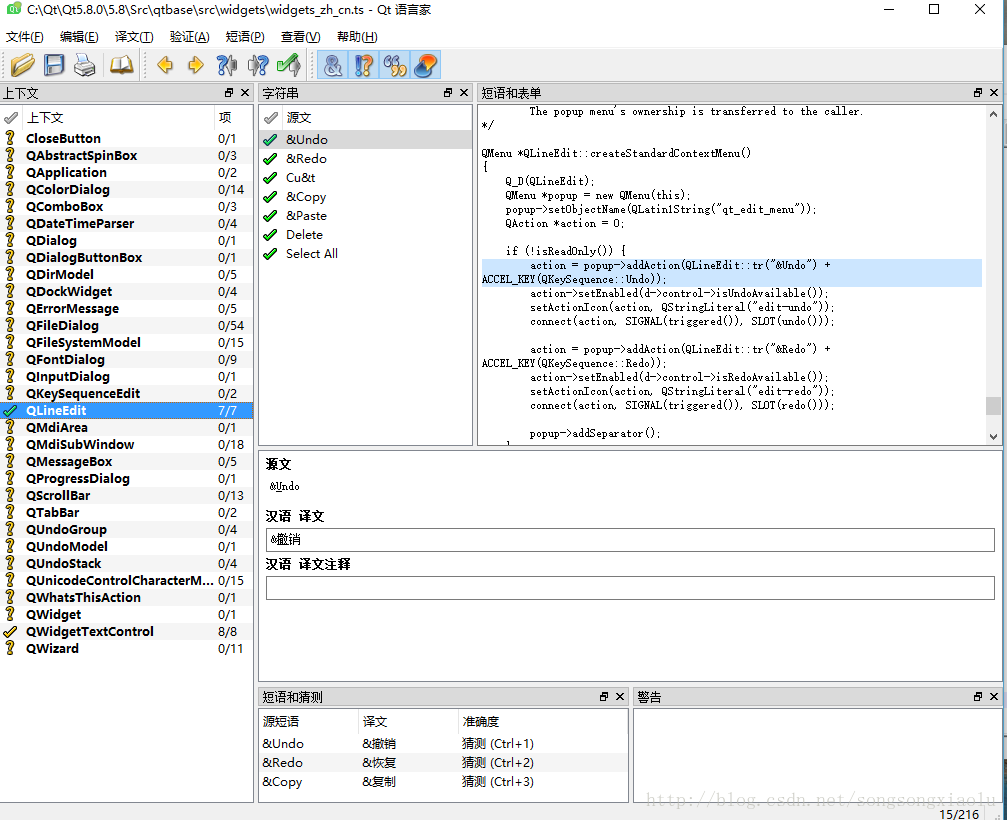The width and height of the screenshot is (1007, 820).
Task: Open the Validation menu
Action: coord(189,37)
